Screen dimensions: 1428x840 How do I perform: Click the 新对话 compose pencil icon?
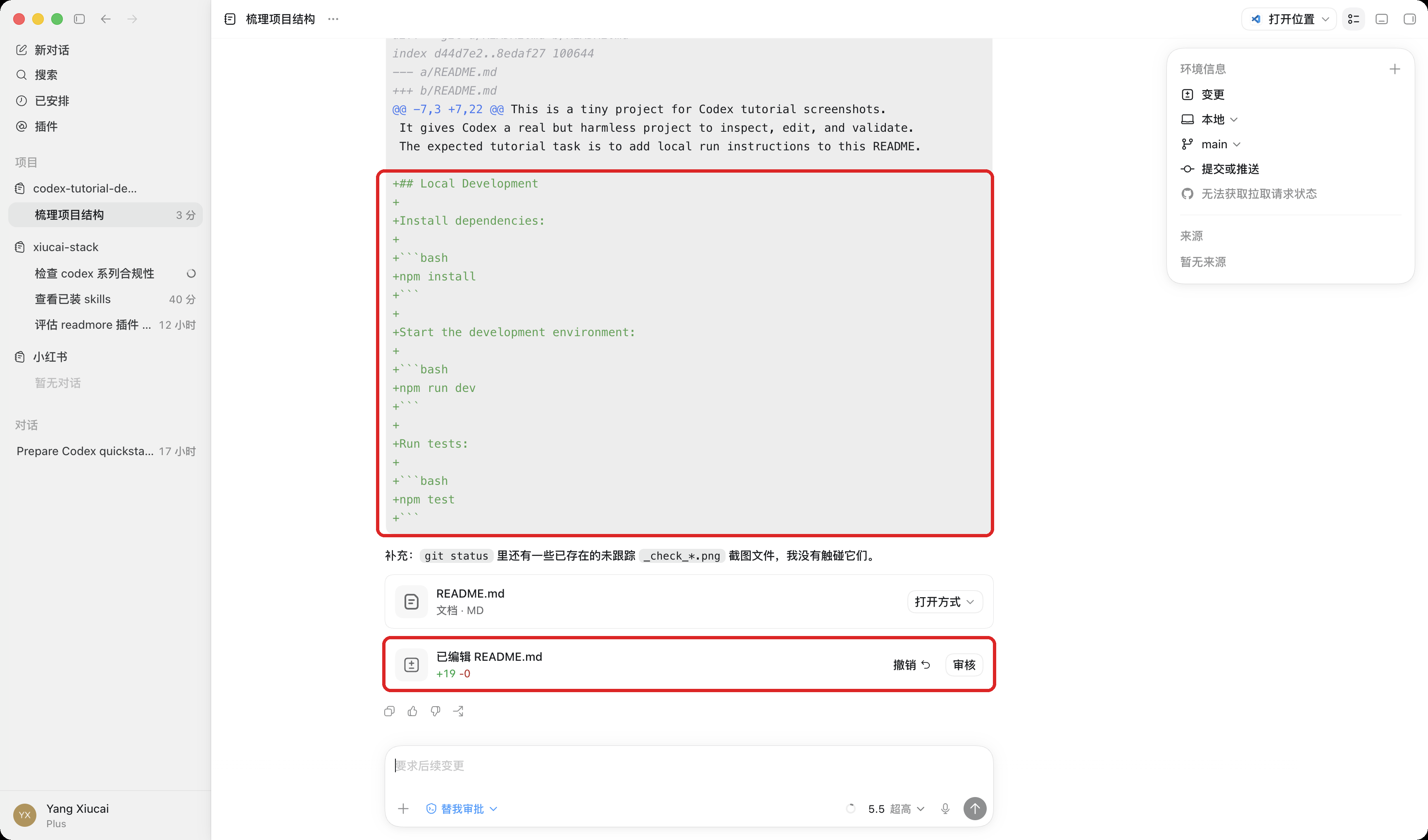[21, 50]
